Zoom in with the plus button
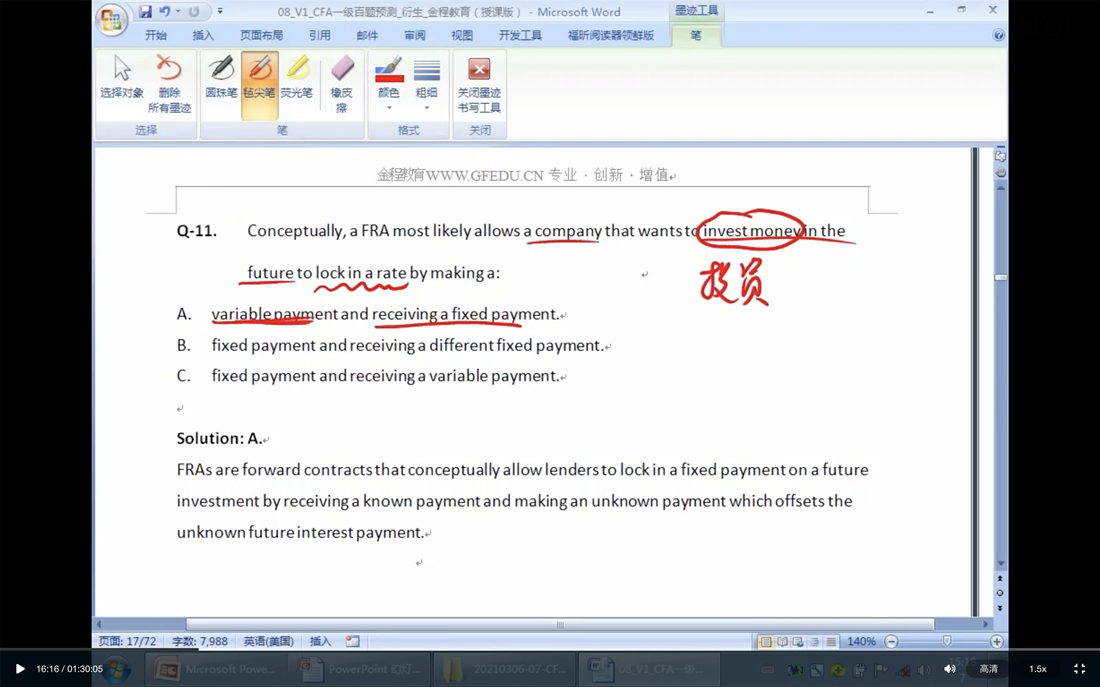 (996, 641)
